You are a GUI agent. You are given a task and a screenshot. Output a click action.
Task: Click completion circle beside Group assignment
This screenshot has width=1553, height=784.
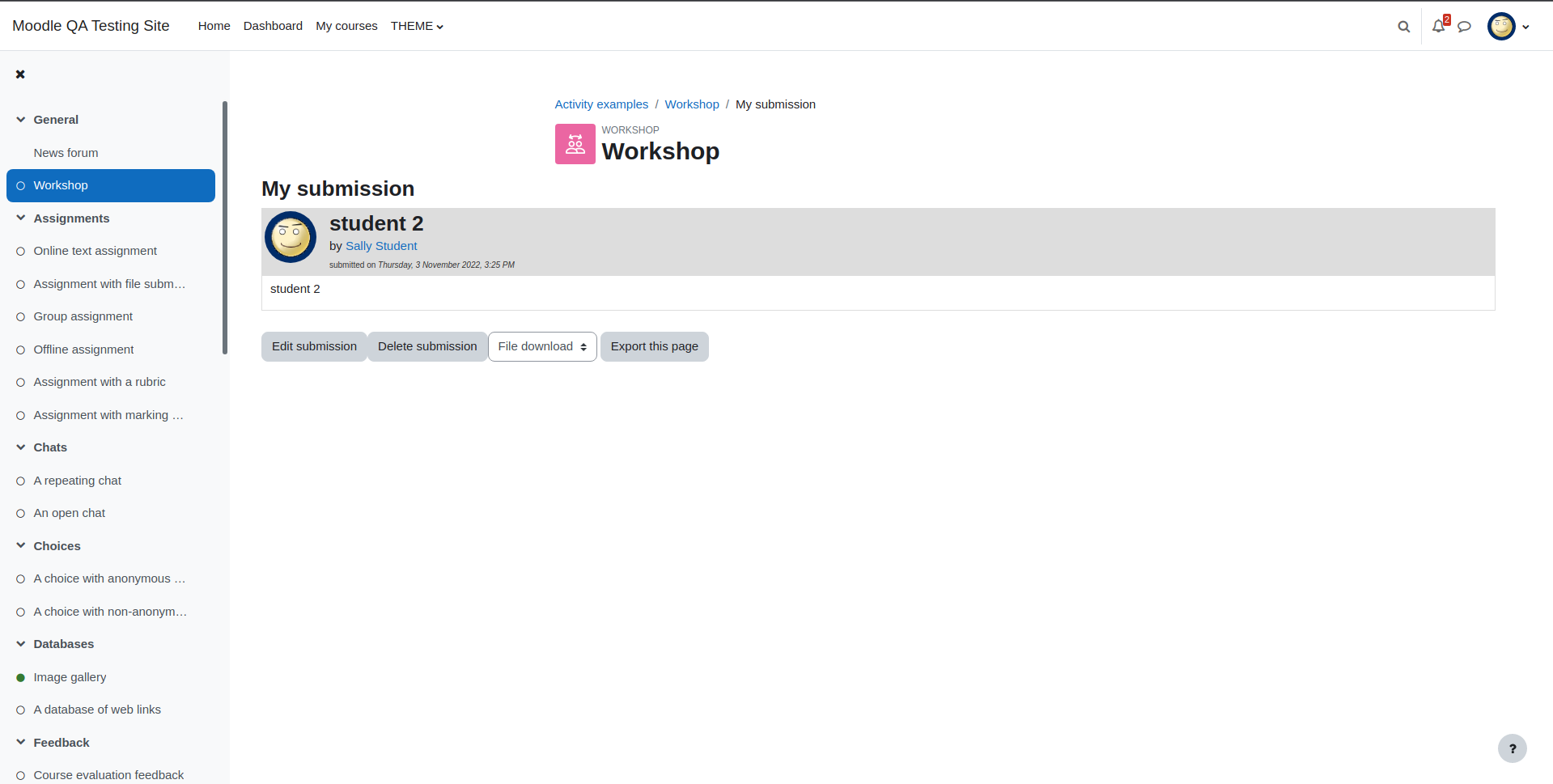coord(21,317)
